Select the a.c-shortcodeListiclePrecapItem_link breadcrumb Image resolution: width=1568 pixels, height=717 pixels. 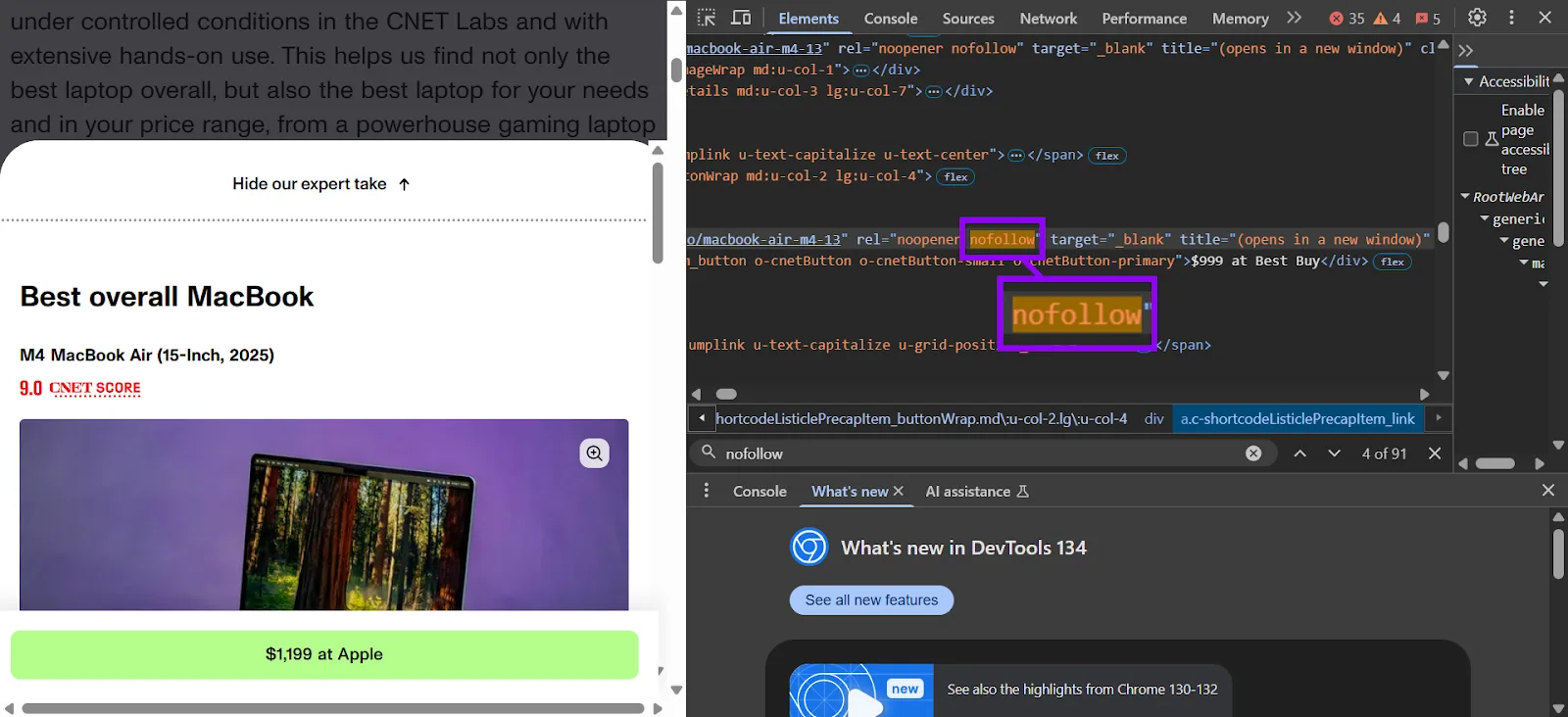(x=1298, y=418)
